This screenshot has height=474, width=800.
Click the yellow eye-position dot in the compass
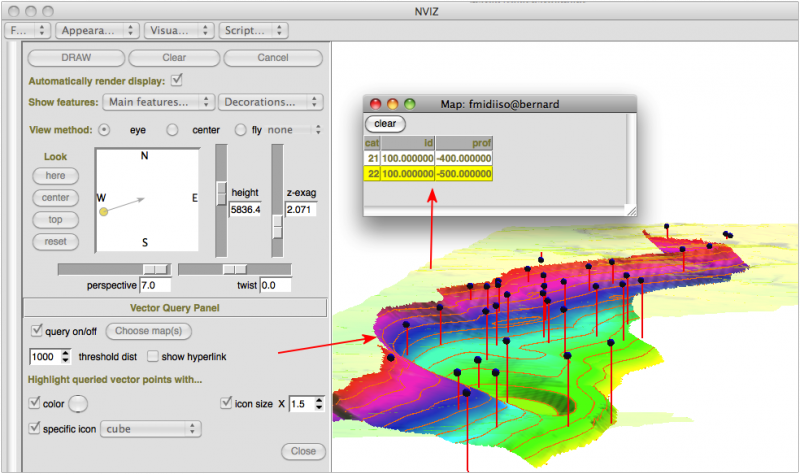coord(103,211)
